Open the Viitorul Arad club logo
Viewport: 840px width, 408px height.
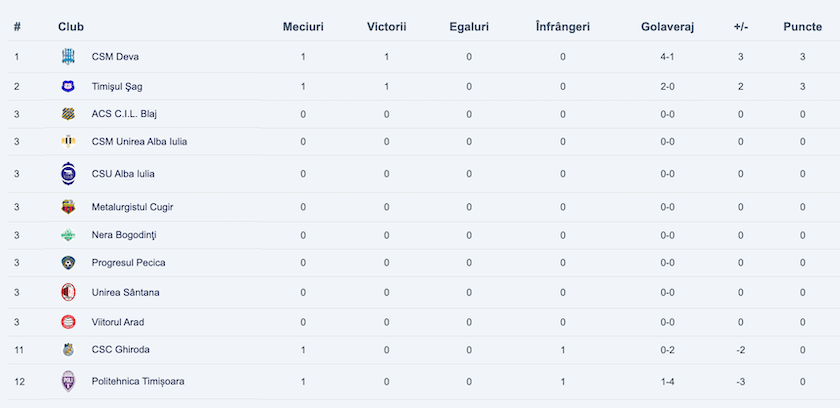pyautogui.click(x=68, y=322)
